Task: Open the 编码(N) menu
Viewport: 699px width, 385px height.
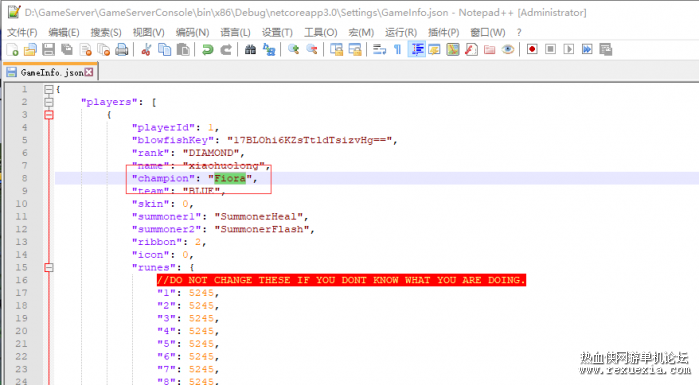Action: [192, 33]
